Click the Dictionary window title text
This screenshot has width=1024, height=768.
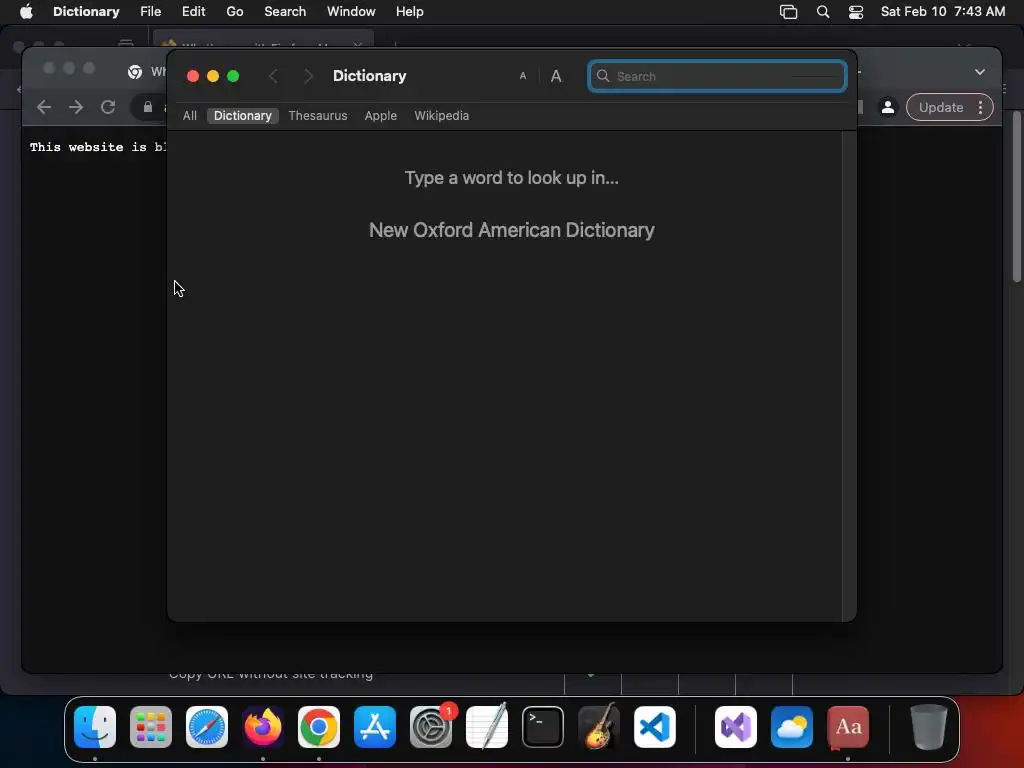(370, 76)
